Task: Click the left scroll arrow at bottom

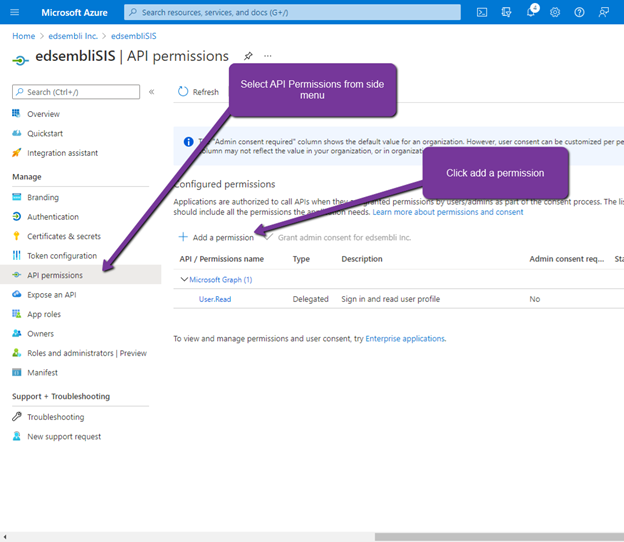Action: coord(5,537)
